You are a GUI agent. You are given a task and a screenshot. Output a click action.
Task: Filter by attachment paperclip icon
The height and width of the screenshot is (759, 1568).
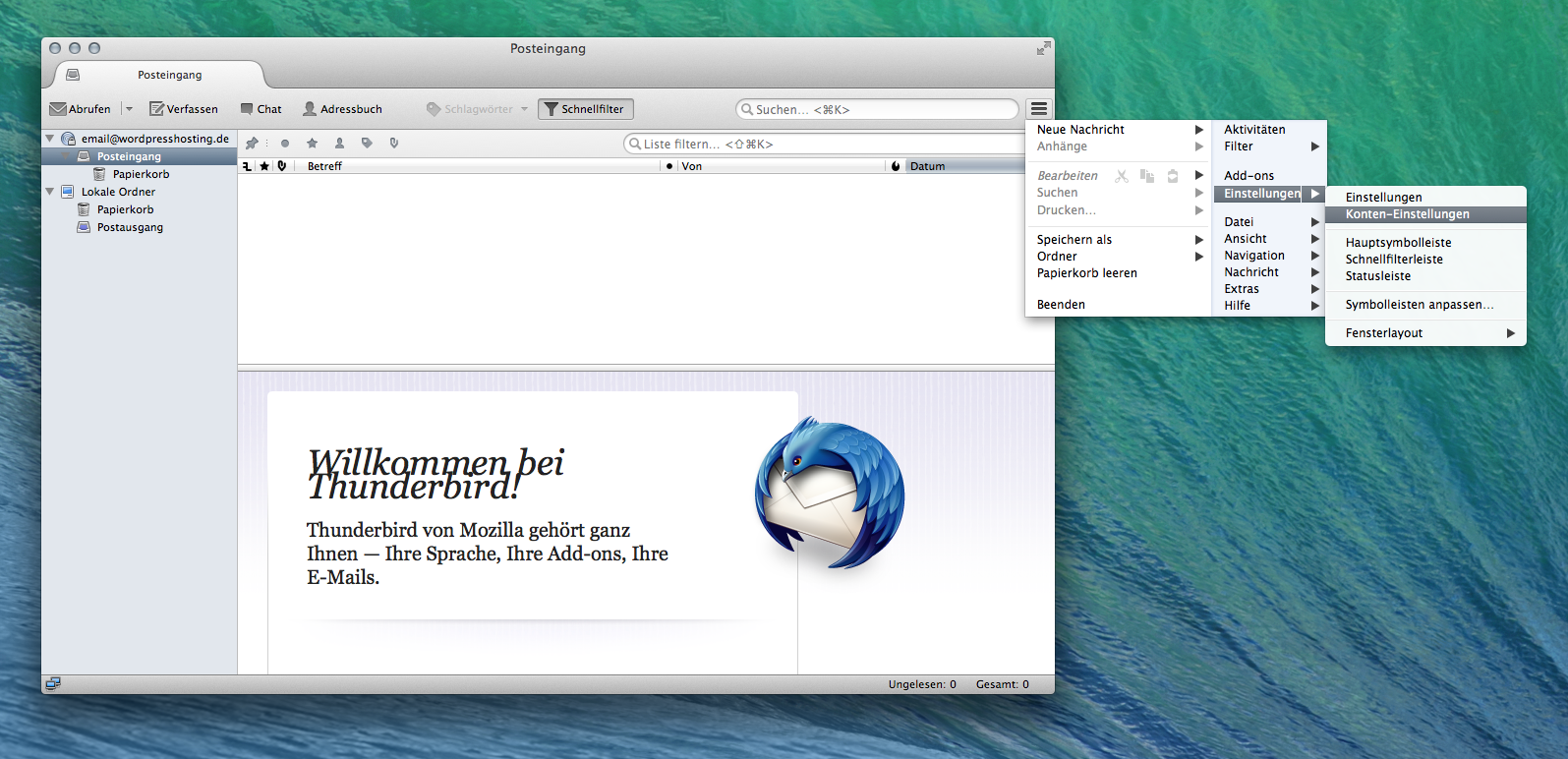(x=394, y=144)
